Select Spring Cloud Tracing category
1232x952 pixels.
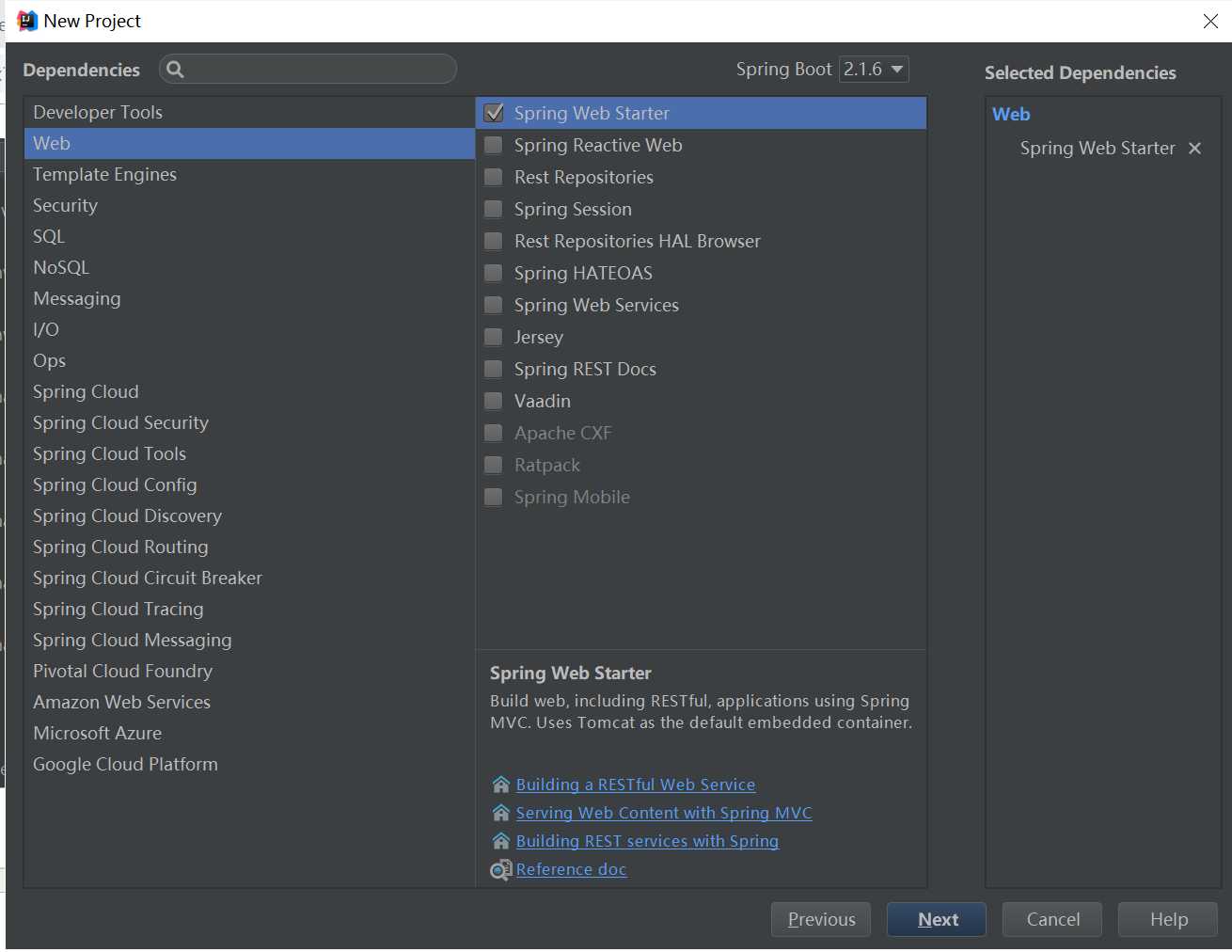(x=249, y=609)
